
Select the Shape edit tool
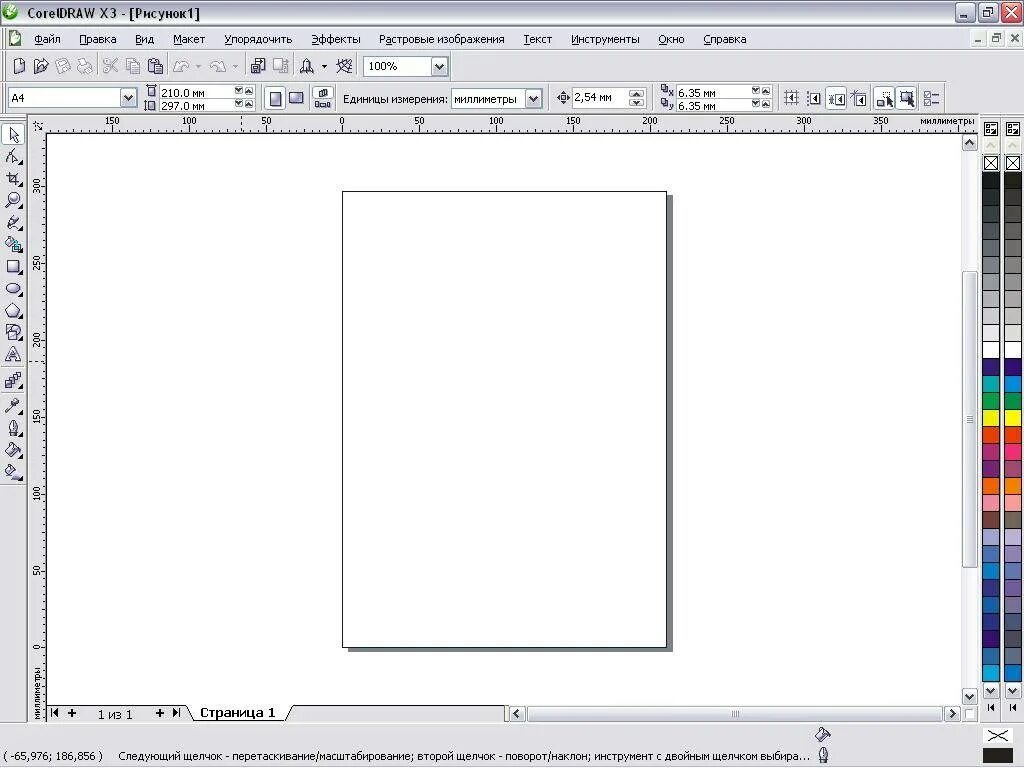coord(13,157)
